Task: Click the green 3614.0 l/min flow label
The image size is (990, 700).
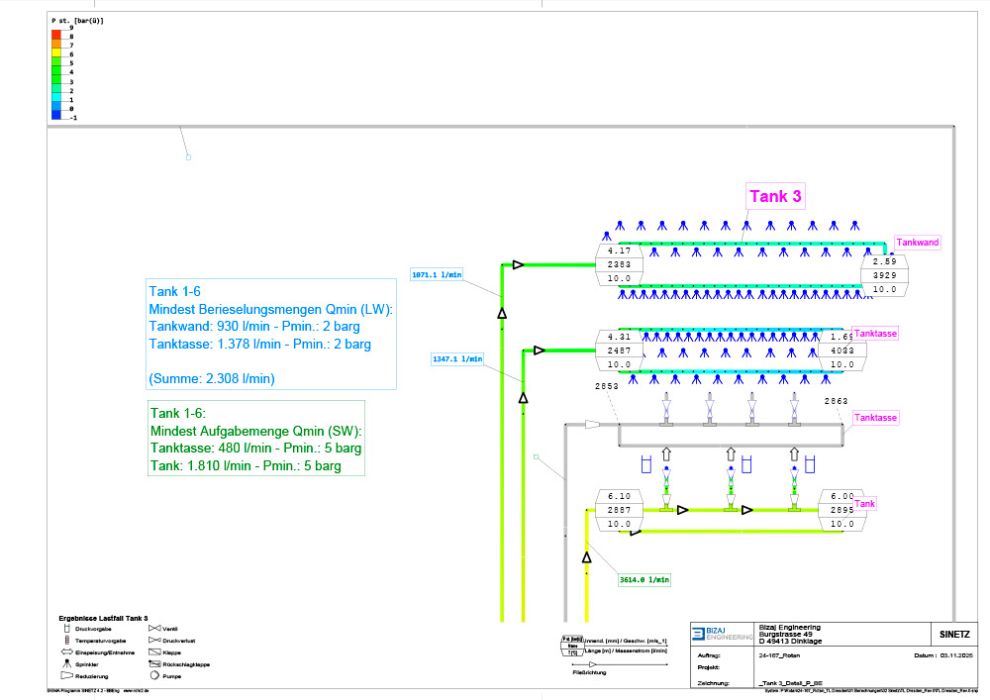Action: coord(644,578)
